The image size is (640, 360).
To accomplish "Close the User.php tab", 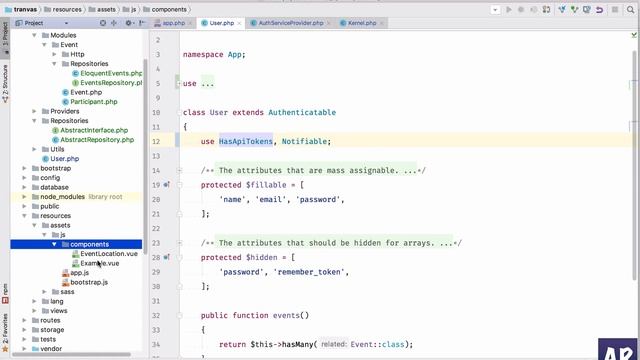I will [x=239, y=24].
